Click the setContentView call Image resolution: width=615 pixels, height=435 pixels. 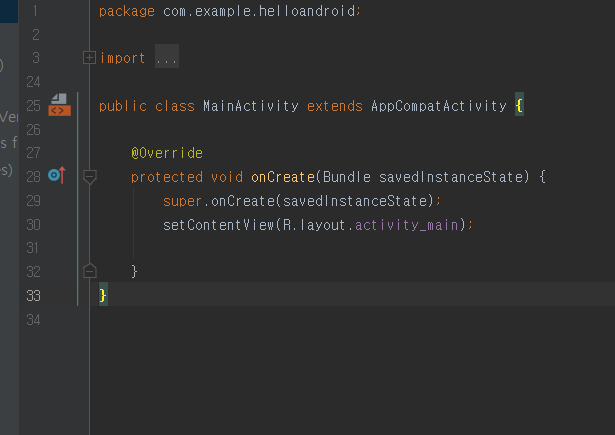[218, 225]
